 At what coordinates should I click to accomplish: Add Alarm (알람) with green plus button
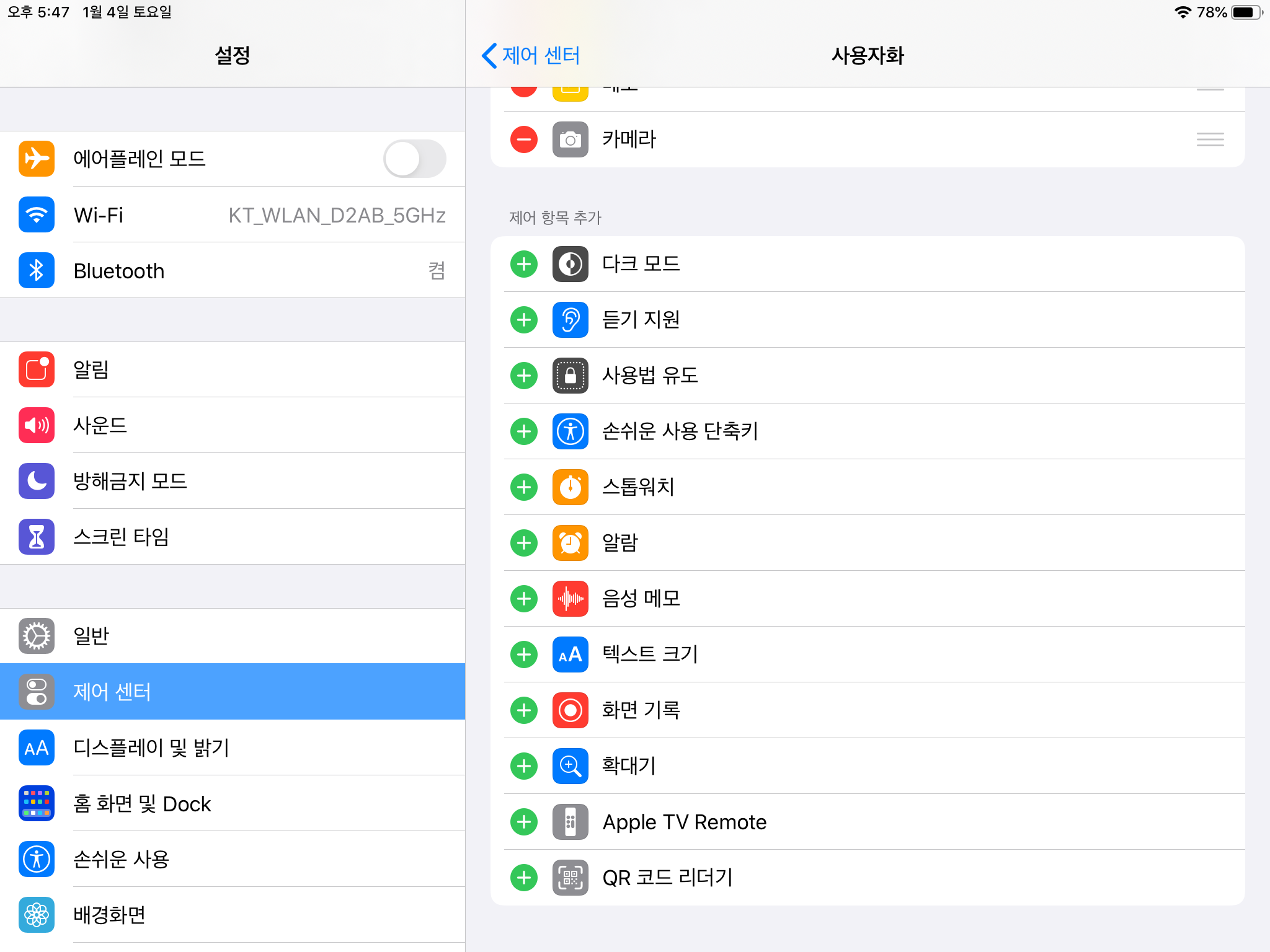tap(524, 543)
